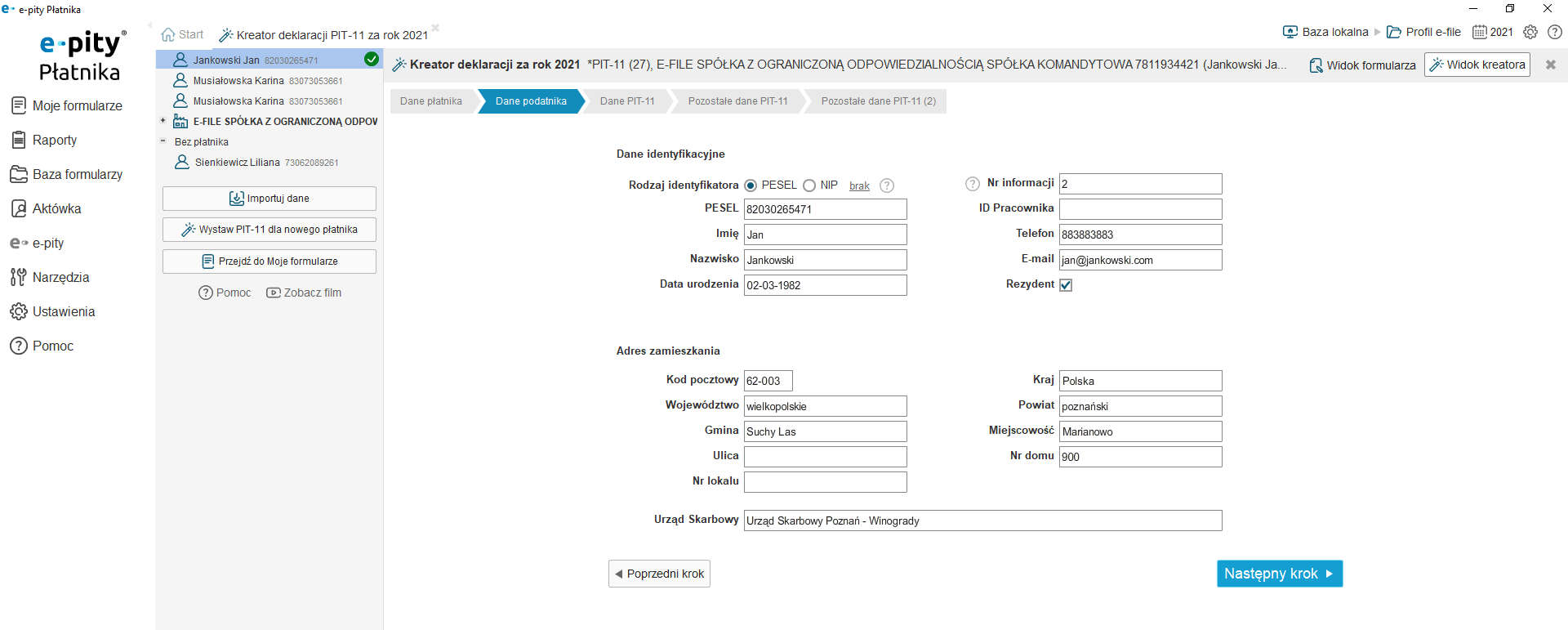Click the Nr informacji field
The image size is (1568, 630).
pos(1141,184)
